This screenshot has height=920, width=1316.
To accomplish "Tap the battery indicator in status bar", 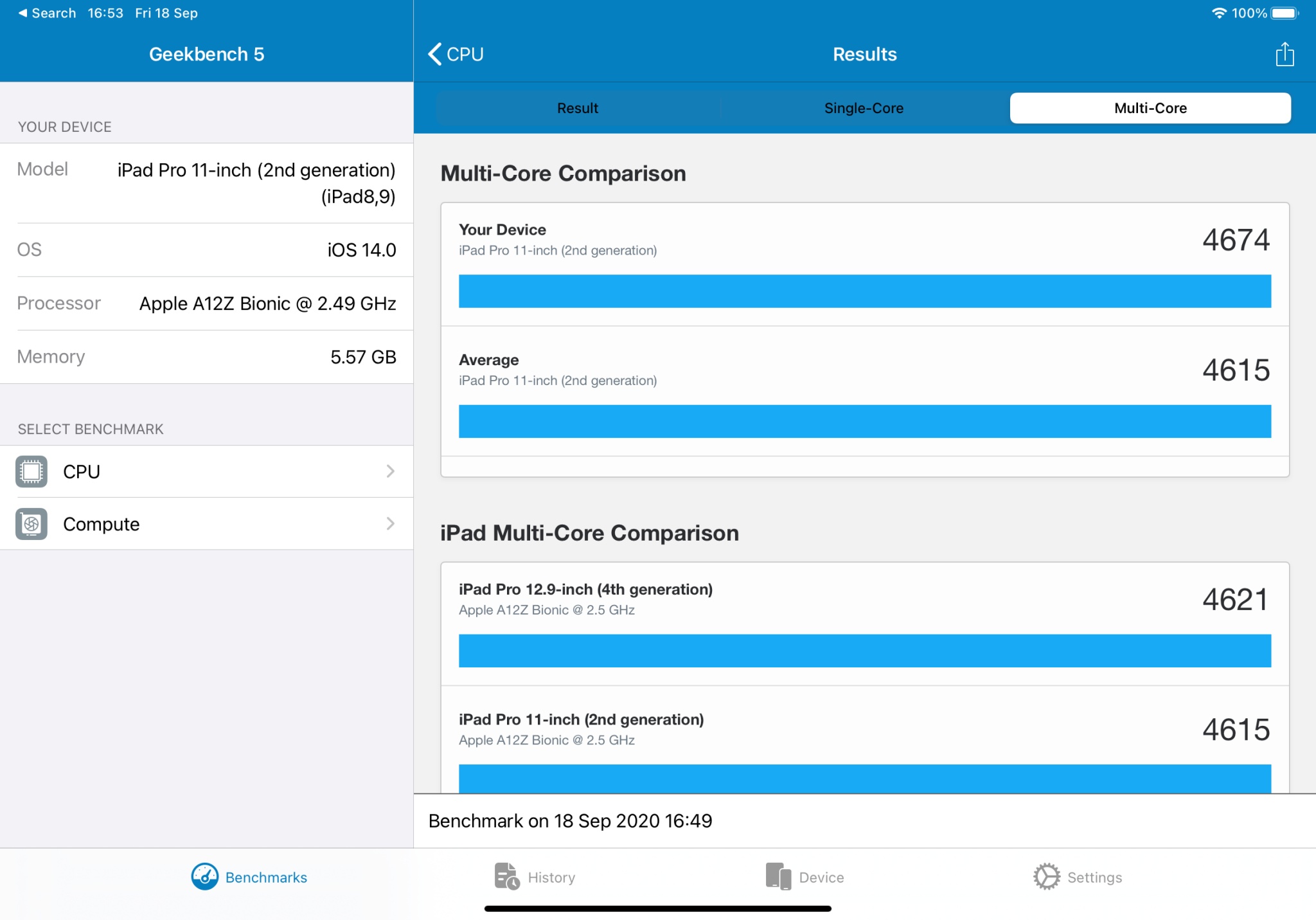I will click(1285, 13).
